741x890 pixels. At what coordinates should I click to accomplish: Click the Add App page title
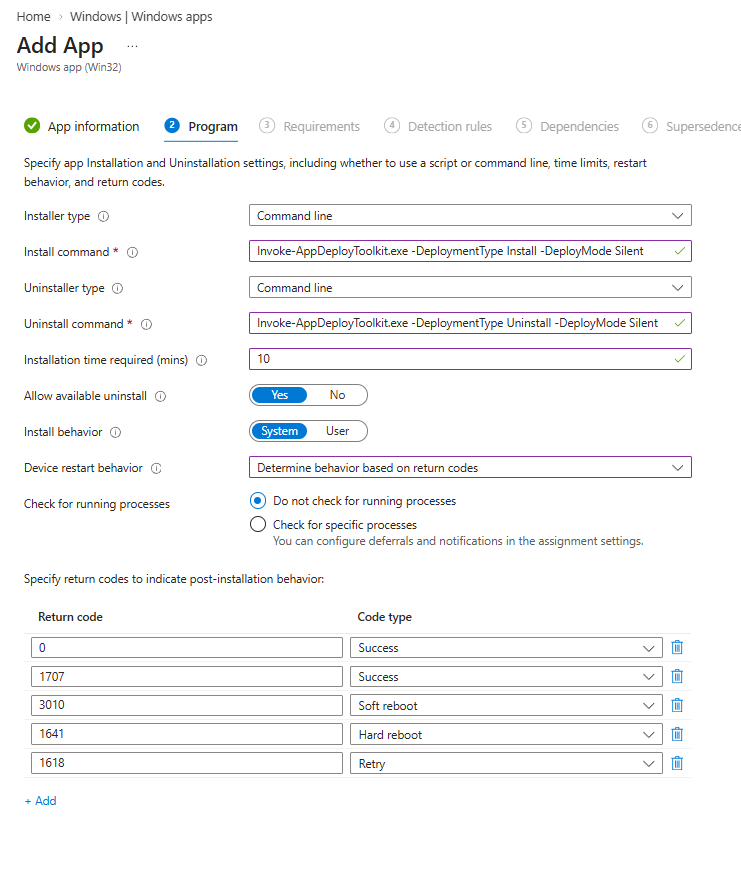tap(60, 45)
